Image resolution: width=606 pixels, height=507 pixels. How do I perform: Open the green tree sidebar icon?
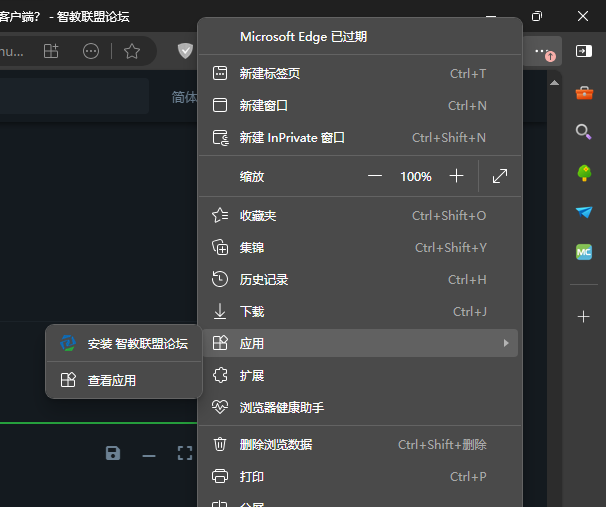pos(584,173)
